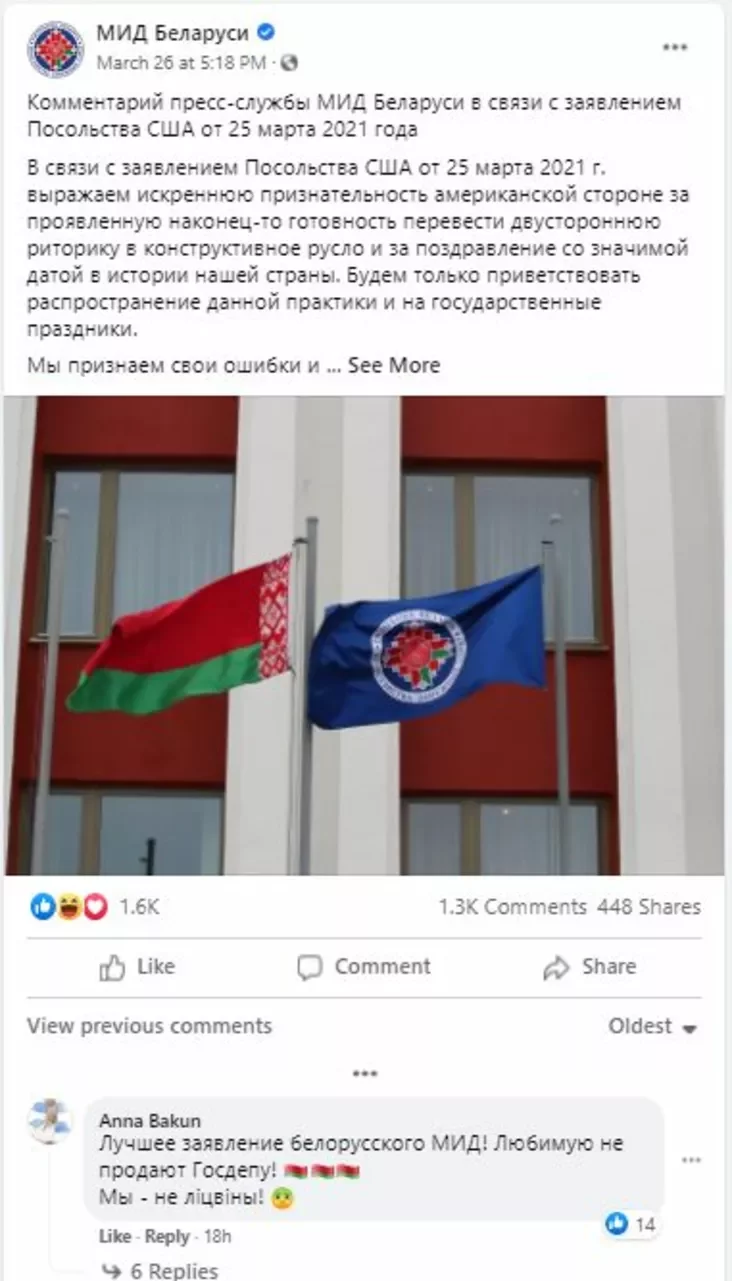Open the 448 Shares link
The image size is (732, 1281).
649,907
